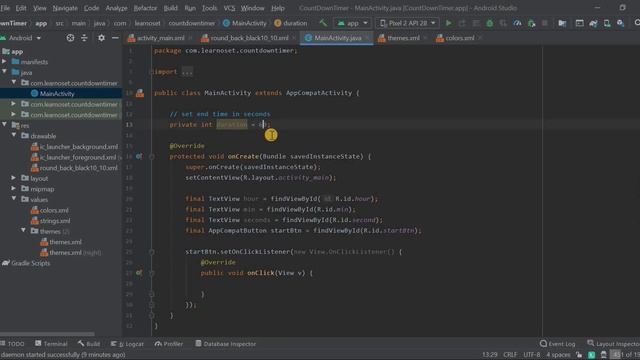Click the Debug app bug icon
Image resolution: width=640 pixels, height=360 pixels.
(489, 23)
